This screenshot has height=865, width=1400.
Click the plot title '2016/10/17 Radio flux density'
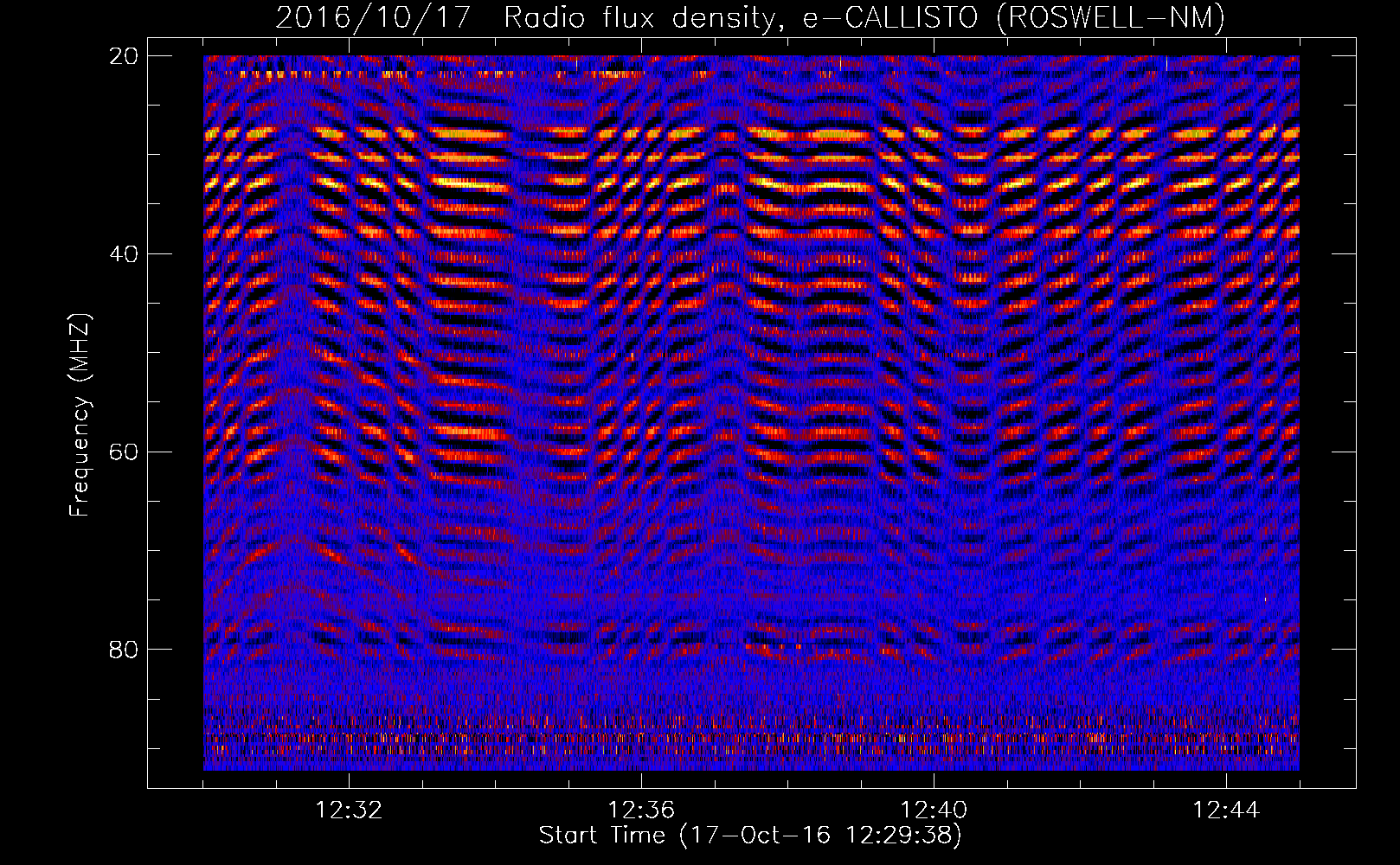(530, 17)
